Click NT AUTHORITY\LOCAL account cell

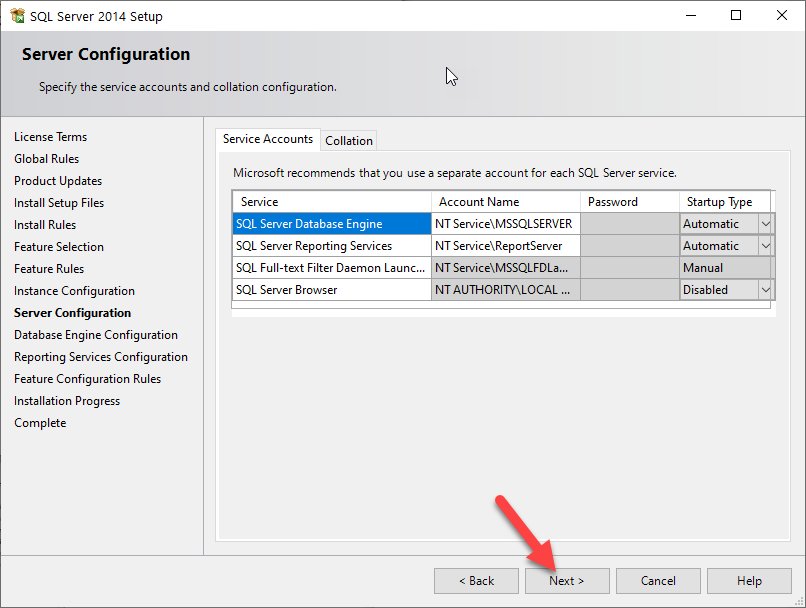506,290
